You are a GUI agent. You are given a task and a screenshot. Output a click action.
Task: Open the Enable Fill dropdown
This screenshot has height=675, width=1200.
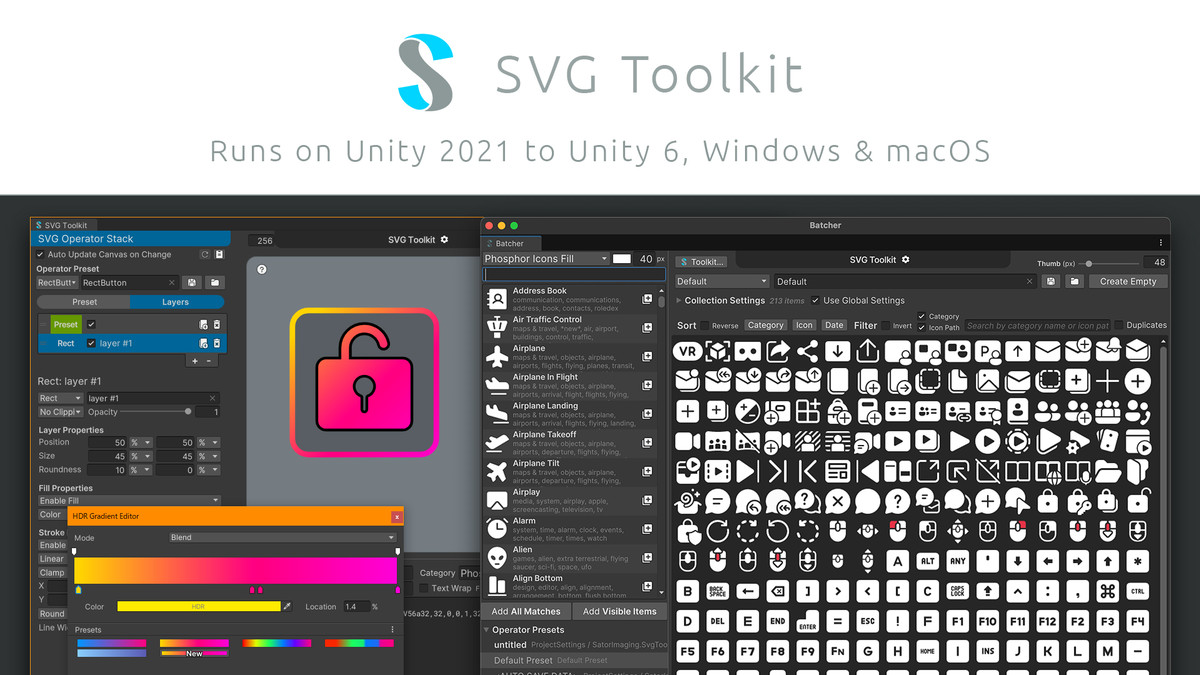pos(128,500)
